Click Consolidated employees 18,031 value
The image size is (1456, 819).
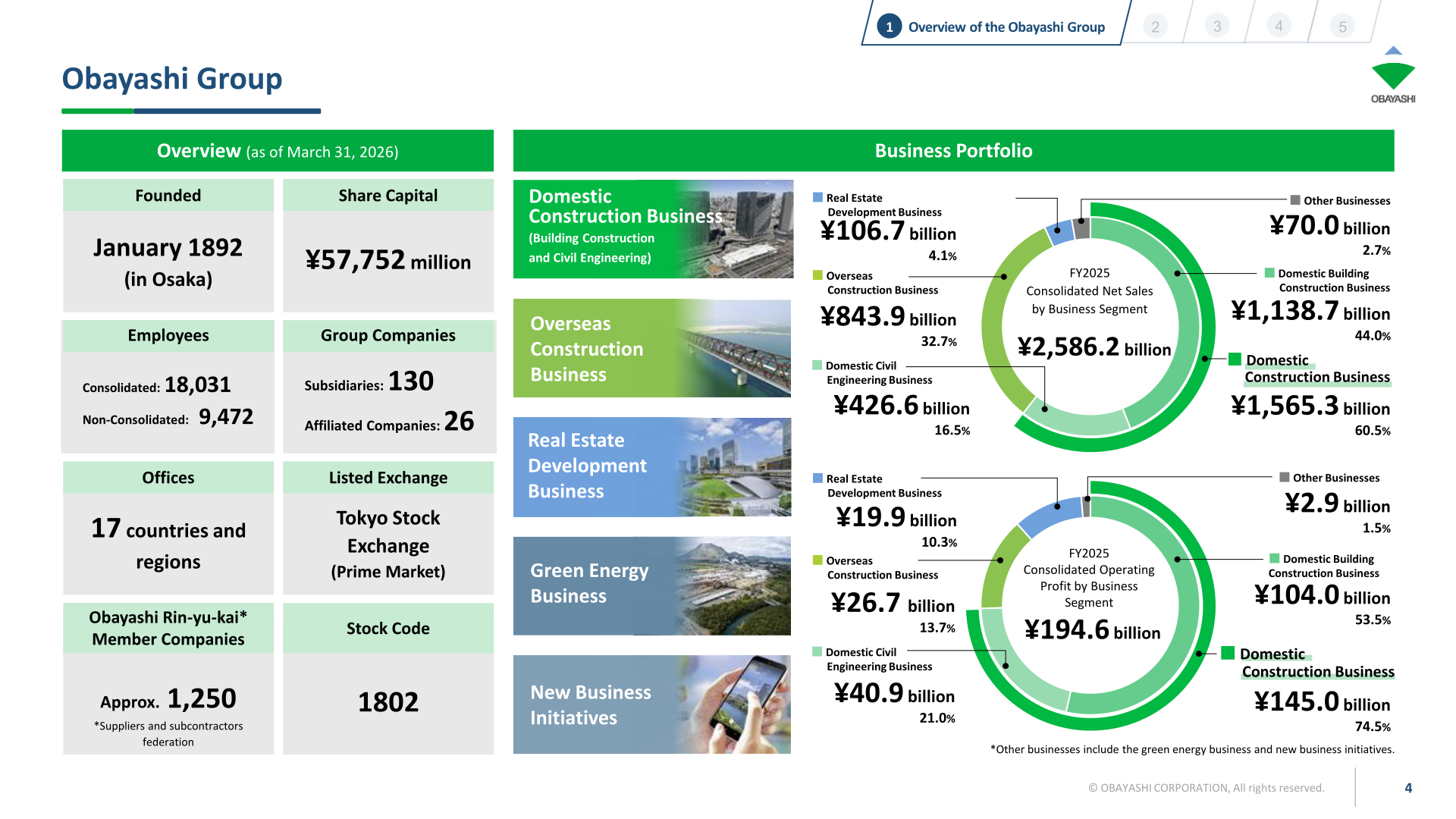click(x=198, y=384)
